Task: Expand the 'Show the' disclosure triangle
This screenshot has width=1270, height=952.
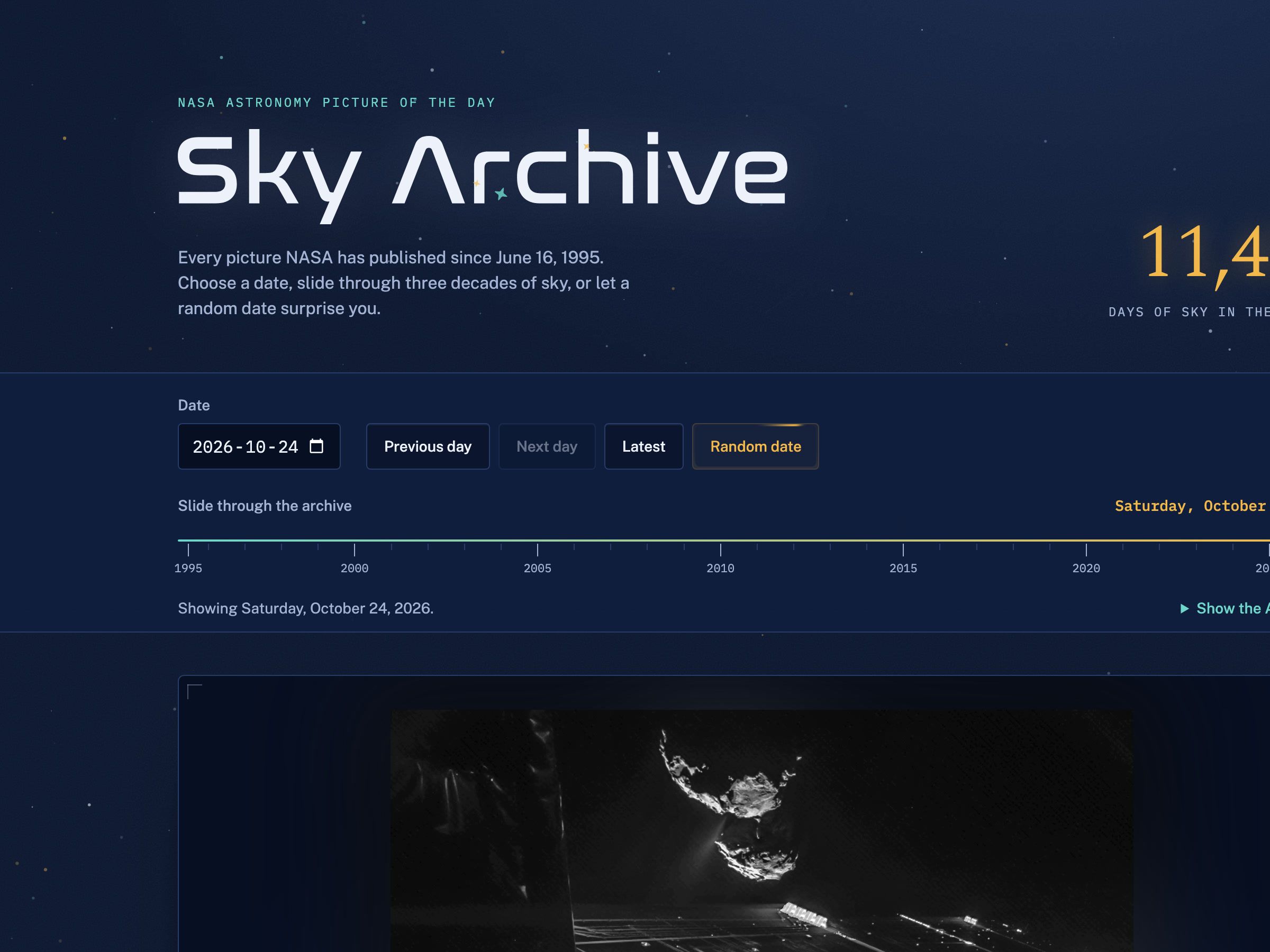Action: click(1184, 608)
